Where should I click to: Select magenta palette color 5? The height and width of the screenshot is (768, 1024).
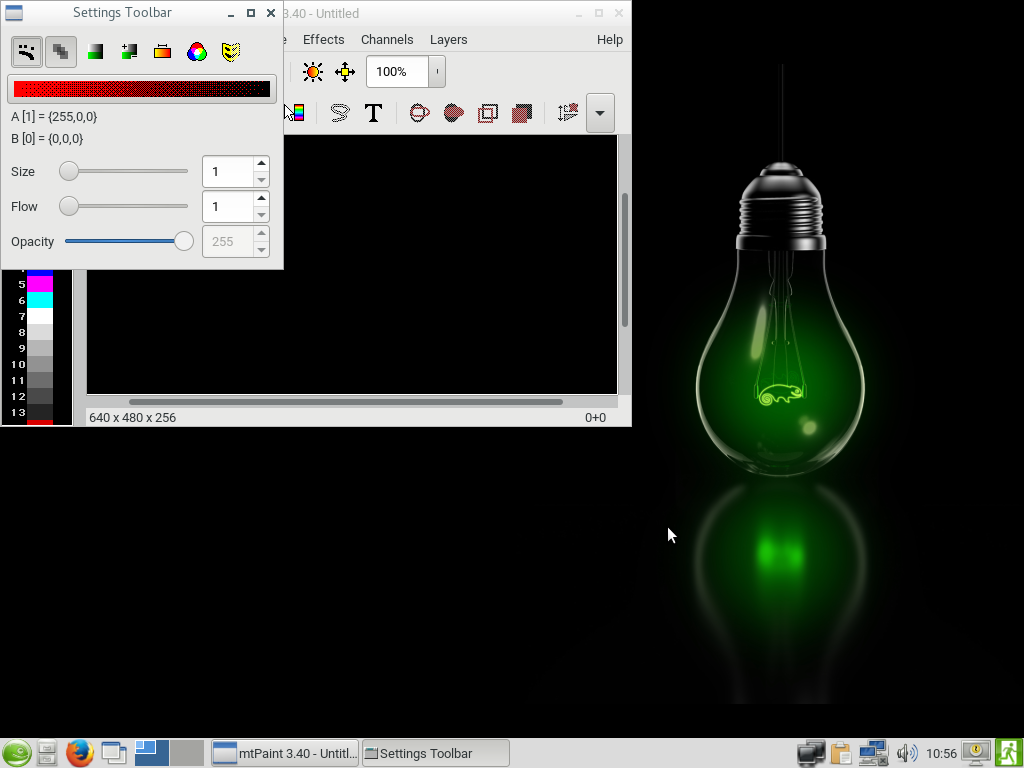(x=40, y=284)
